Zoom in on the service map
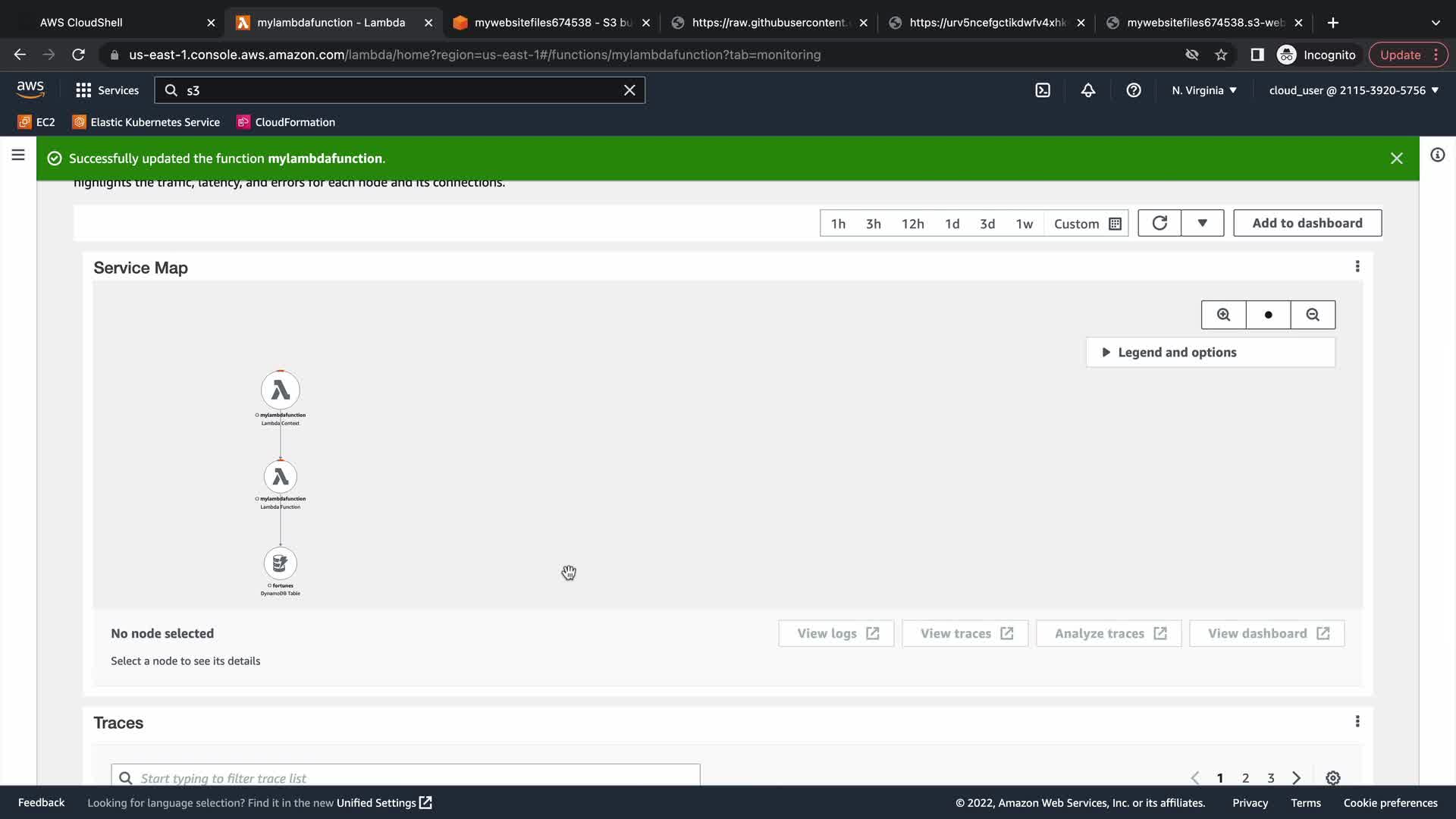Screen dimensions: 1456x819 tap(1223, 315)
